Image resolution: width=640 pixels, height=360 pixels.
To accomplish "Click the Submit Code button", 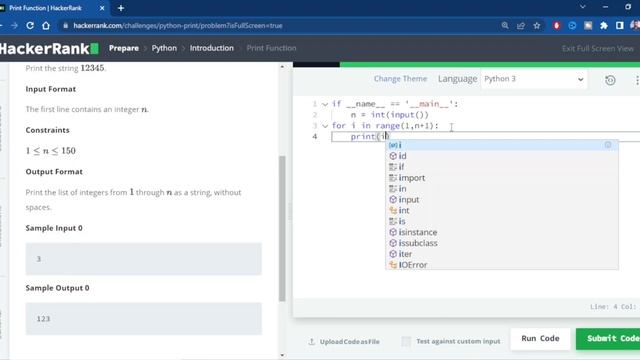I will pyautogui.click(x=608, y=338).
